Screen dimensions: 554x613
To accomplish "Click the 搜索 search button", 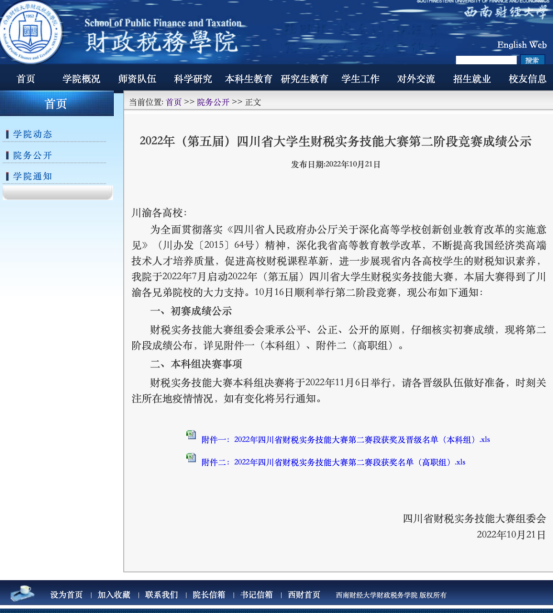I will [532, 60].
